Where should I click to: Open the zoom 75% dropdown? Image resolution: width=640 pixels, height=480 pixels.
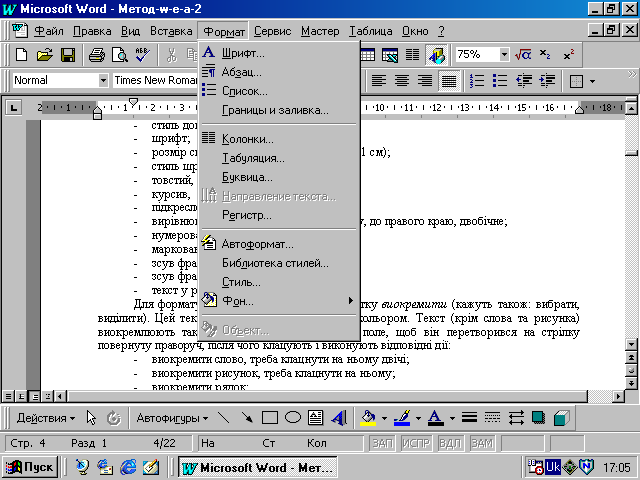[x=504, y=54]
